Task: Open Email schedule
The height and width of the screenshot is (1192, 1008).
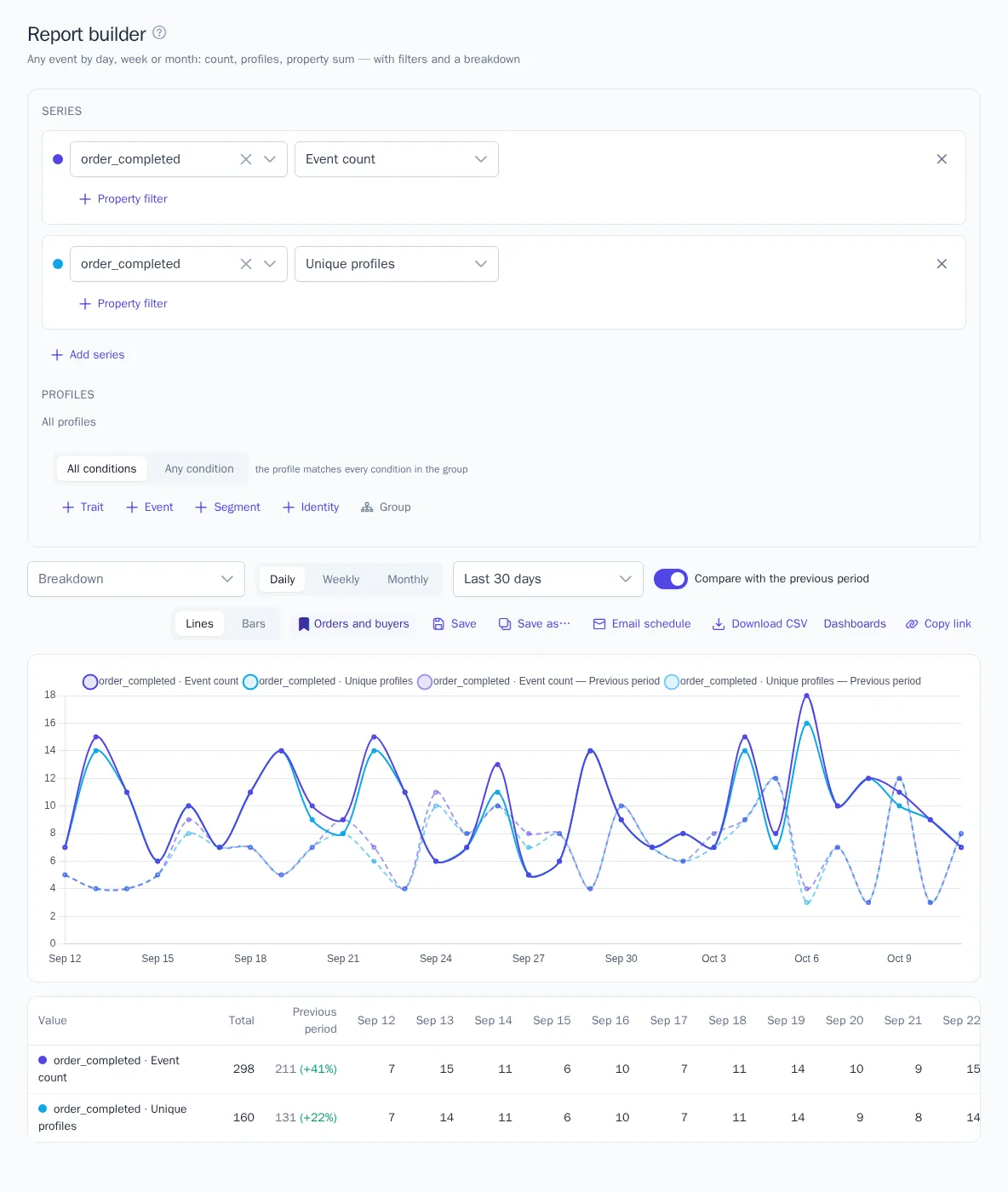Action: pos(642,624)
